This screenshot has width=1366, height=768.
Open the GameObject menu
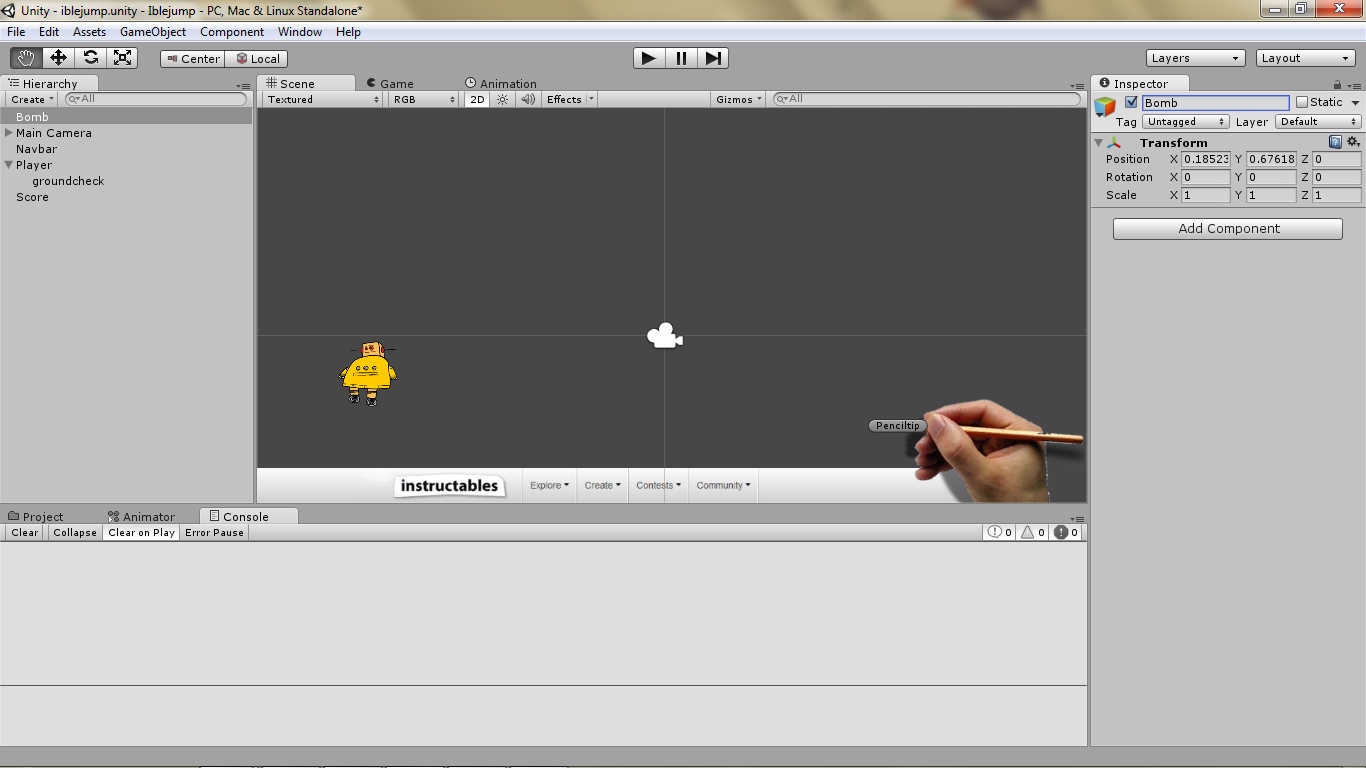pos(153,32)
